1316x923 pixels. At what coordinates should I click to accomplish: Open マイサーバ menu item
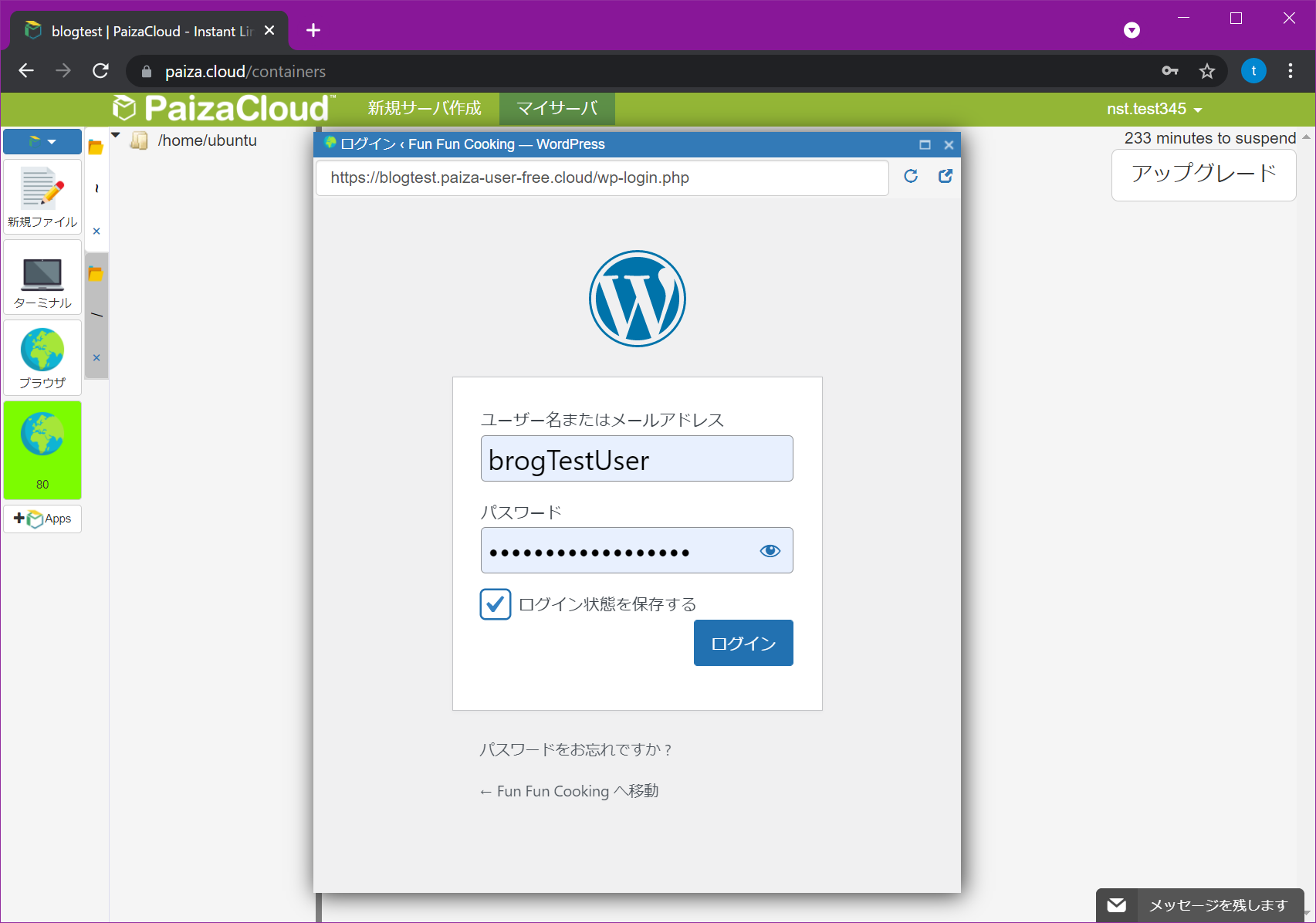pos(557,109)
